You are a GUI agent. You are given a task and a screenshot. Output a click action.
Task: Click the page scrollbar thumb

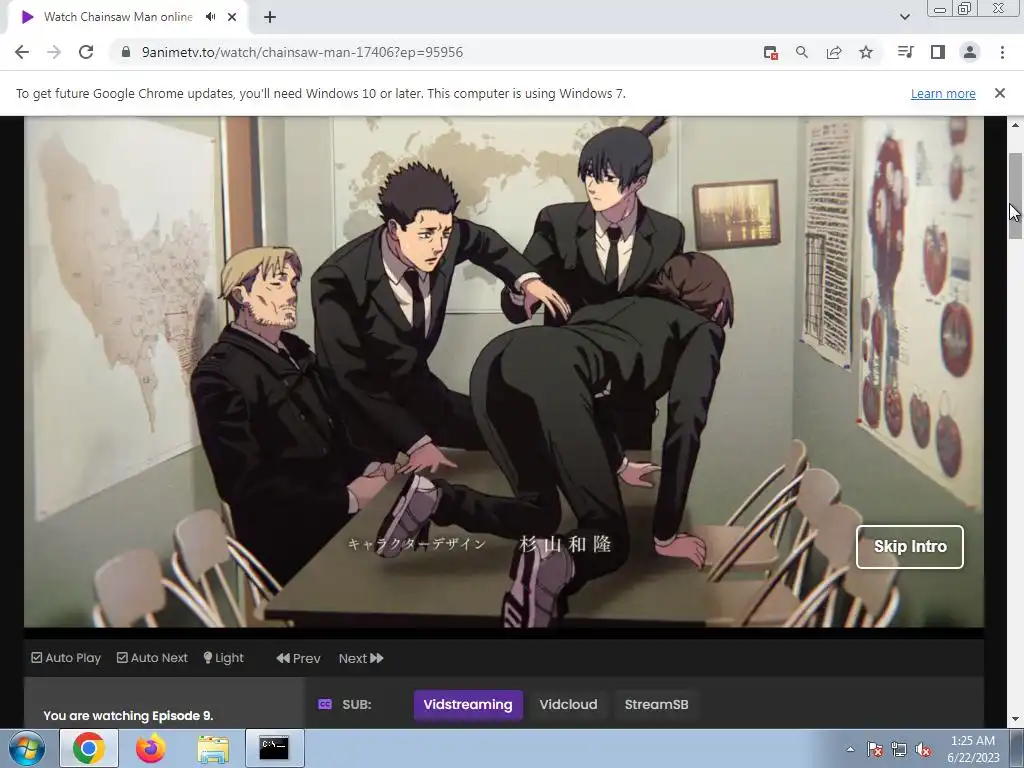(x=1015, y=196)
